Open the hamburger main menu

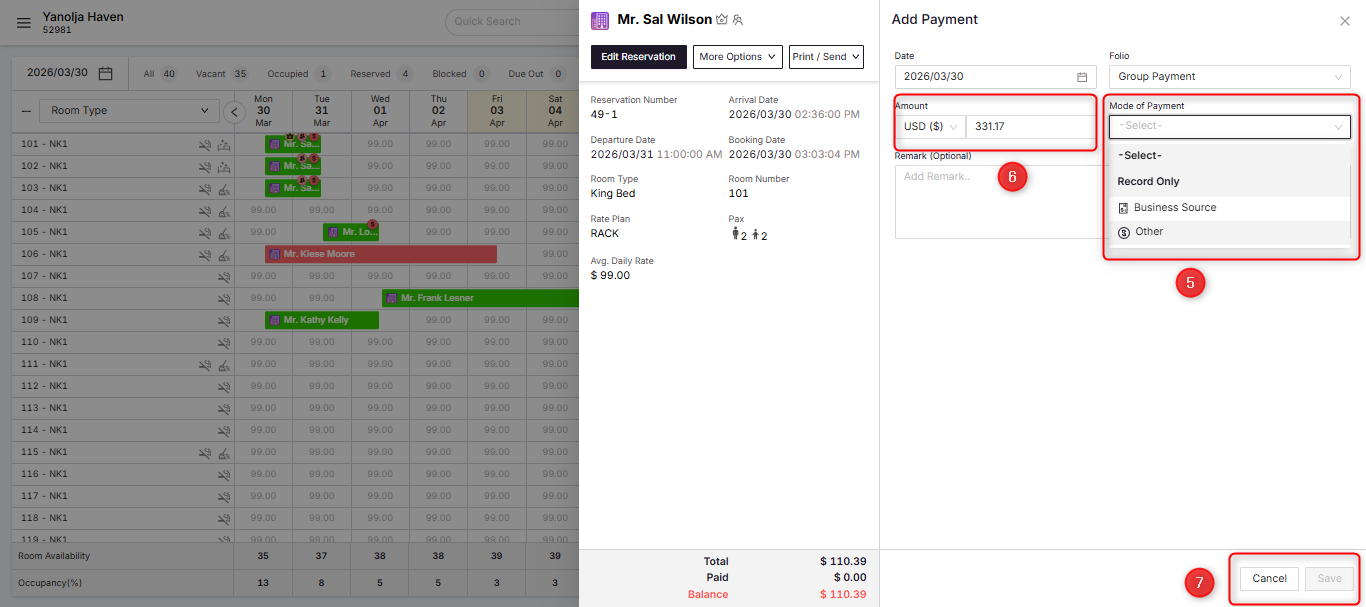(x=24, y=23)
